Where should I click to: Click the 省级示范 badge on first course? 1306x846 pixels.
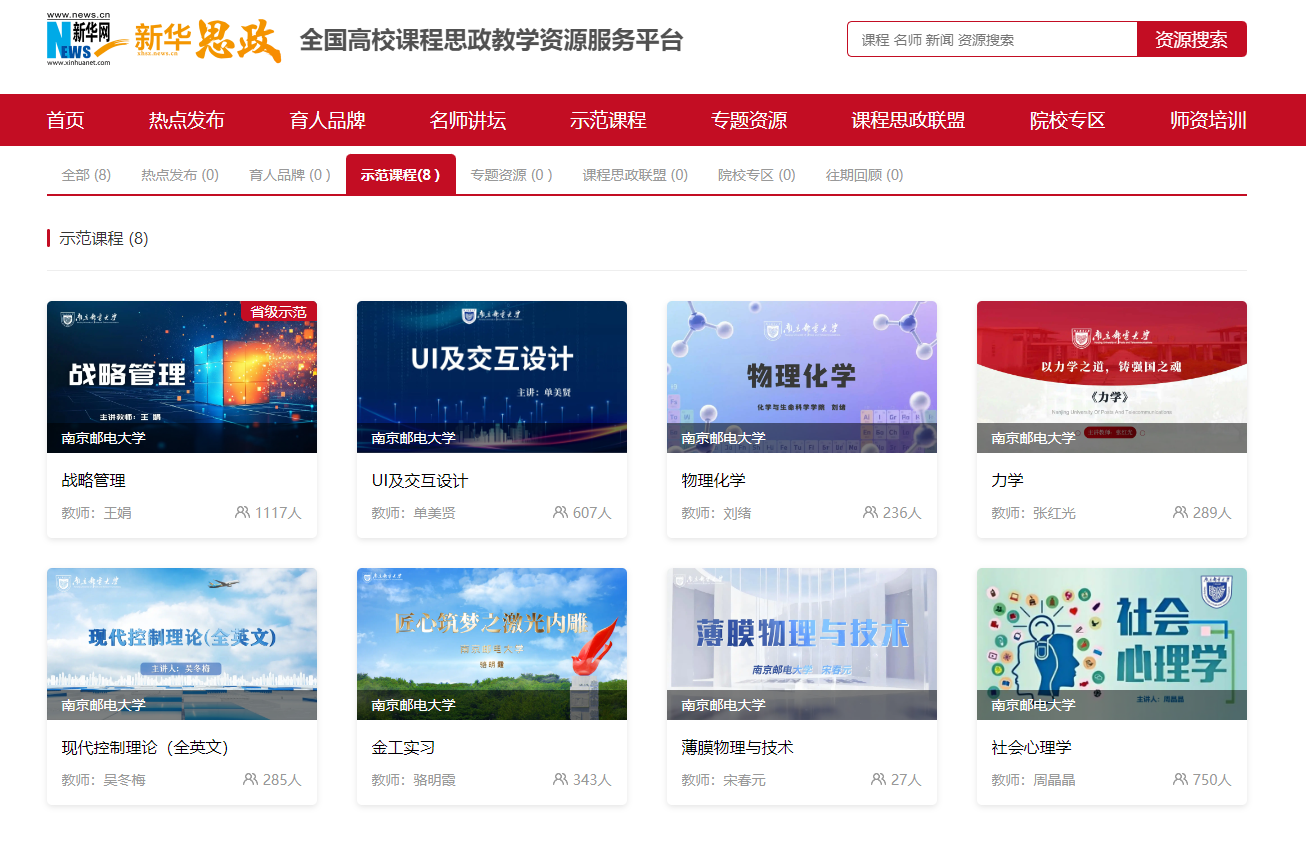(x=278, y=312)
